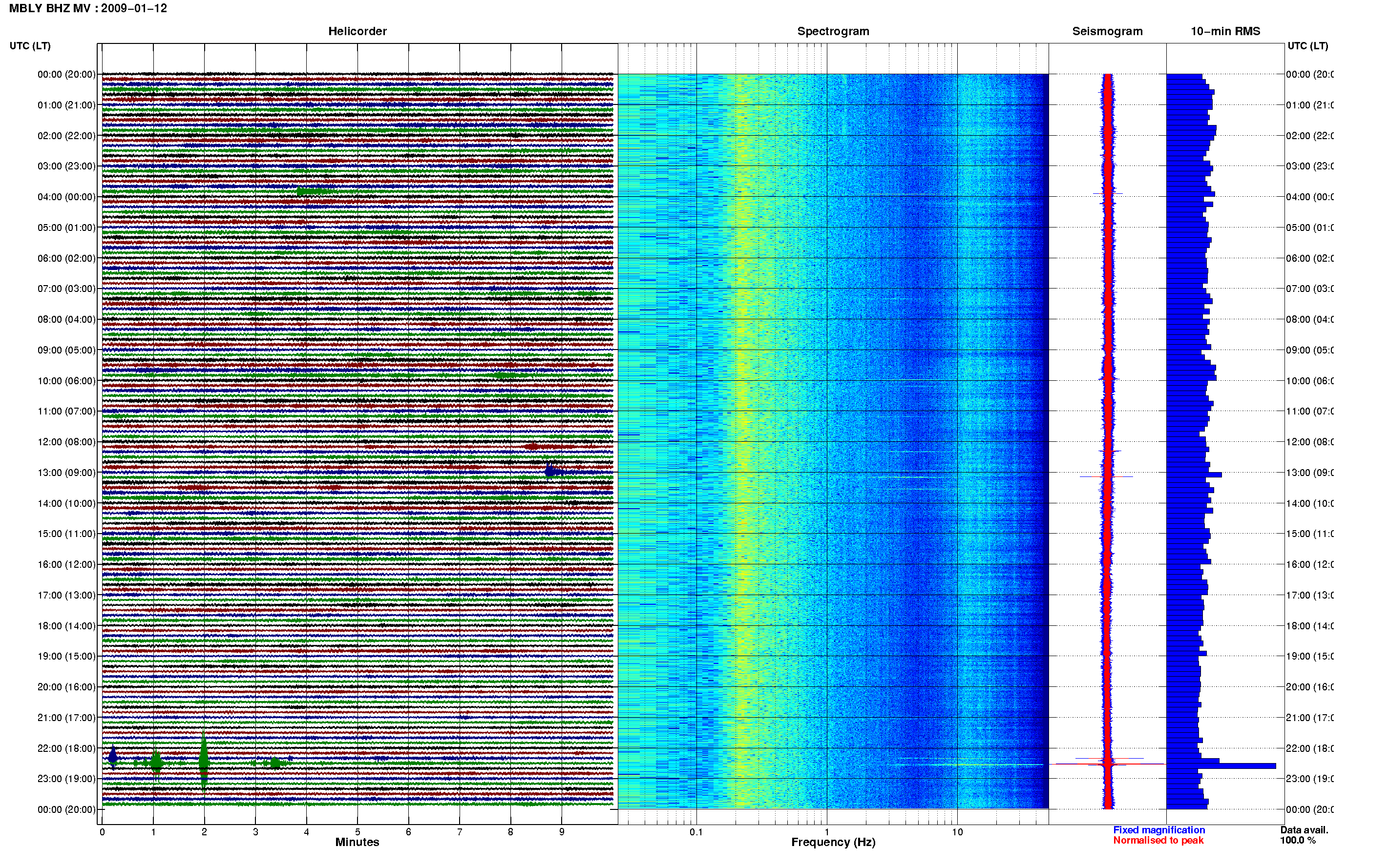Click the '07:00 (03:00)' left time label
Viewport: 1389px width, 868px height.
pos(66,288)
